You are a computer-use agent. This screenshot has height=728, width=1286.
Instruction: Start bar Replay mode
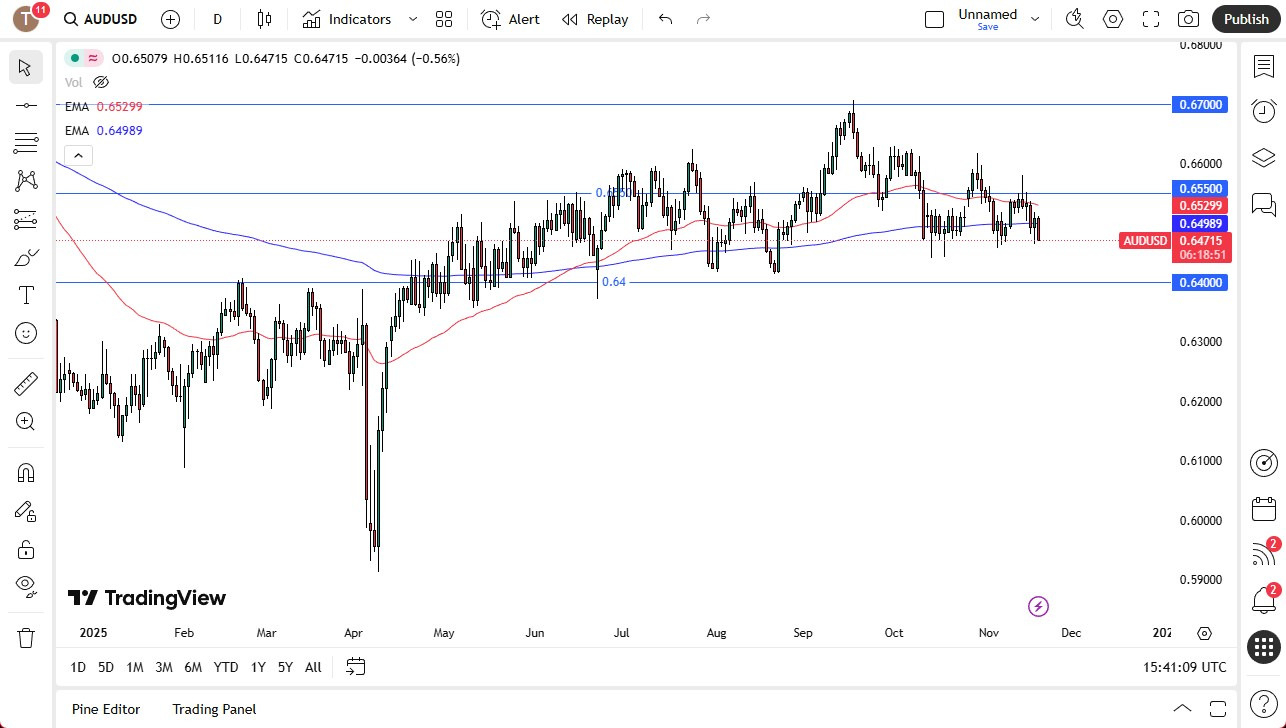[594, 19]
